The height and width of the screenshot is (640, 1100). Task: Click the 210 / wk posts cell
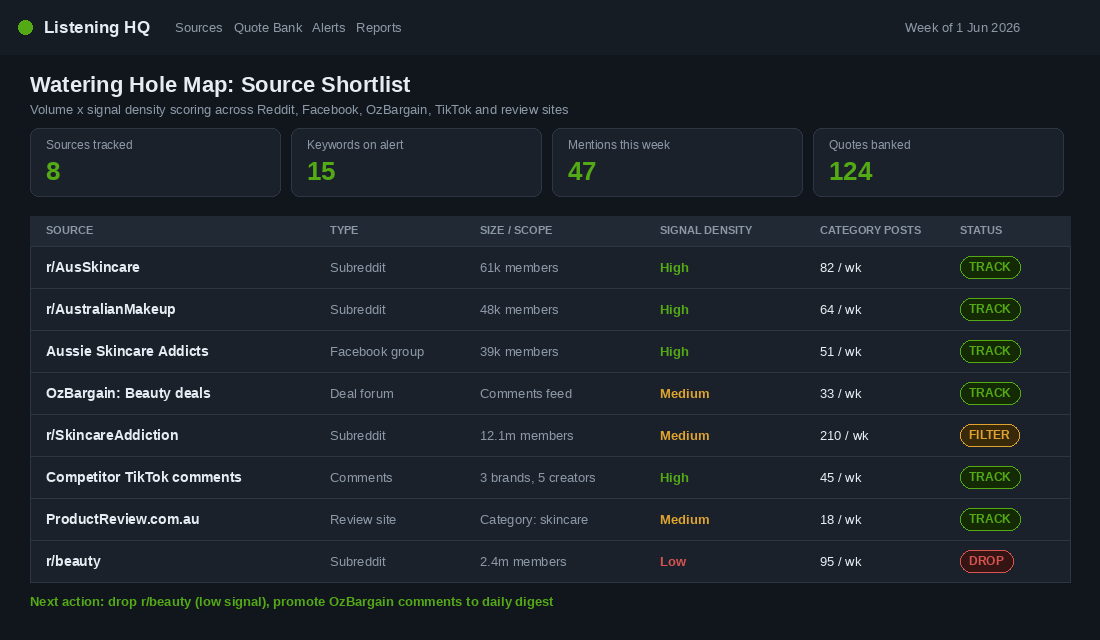tap(844, 436)
